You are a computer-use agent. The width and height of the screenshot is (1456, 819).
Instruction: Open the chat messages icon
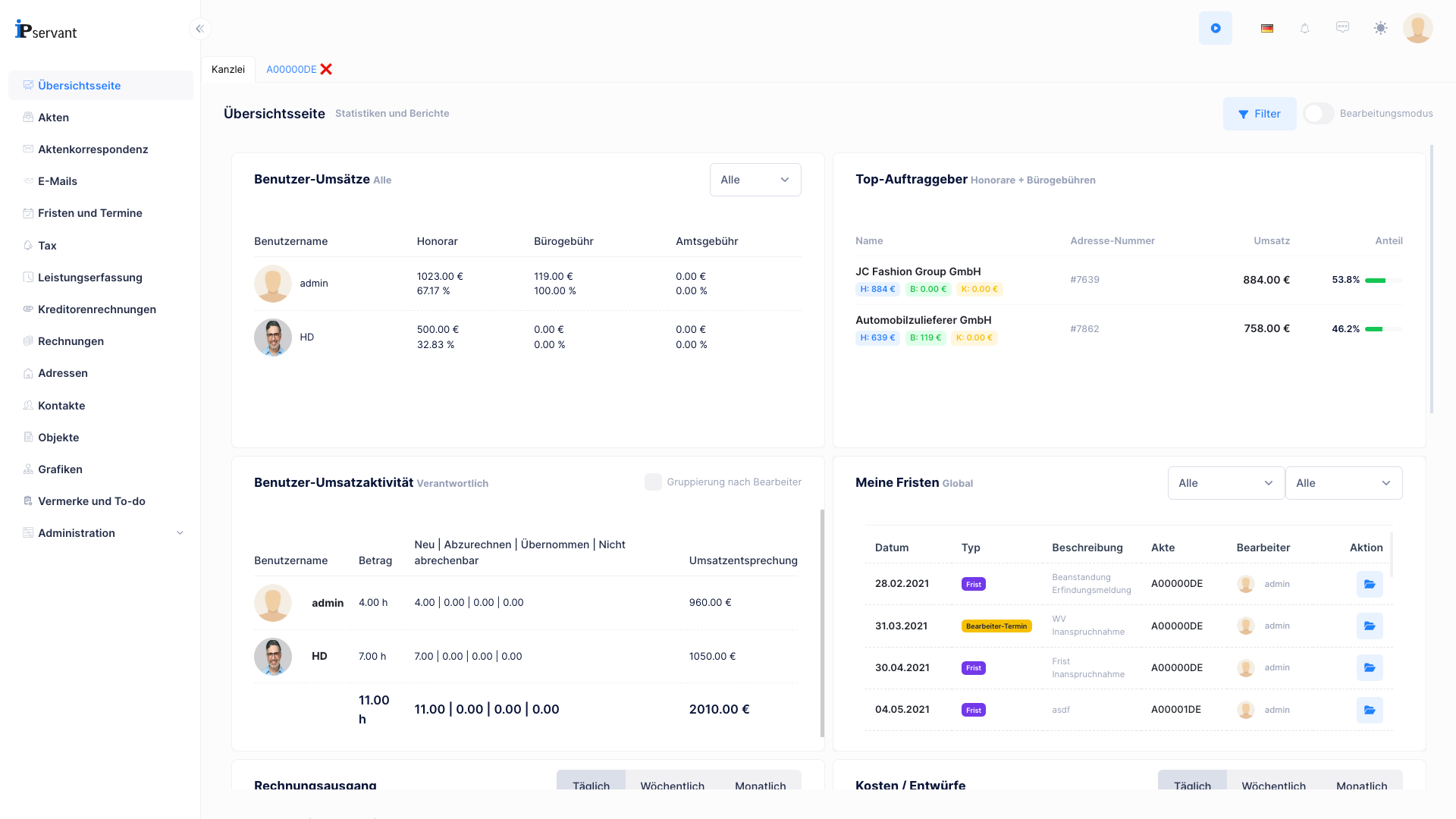[x=1342, y=28]
